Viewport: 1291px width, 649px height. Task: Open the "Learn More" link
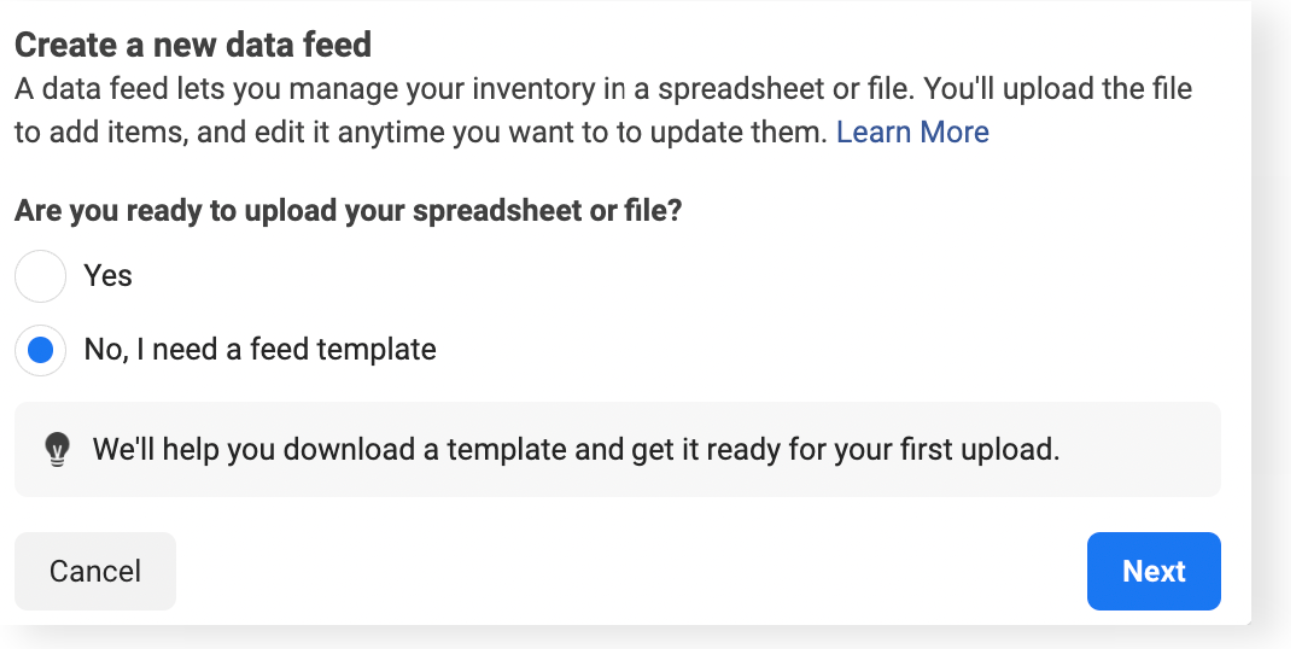(912, 132)
